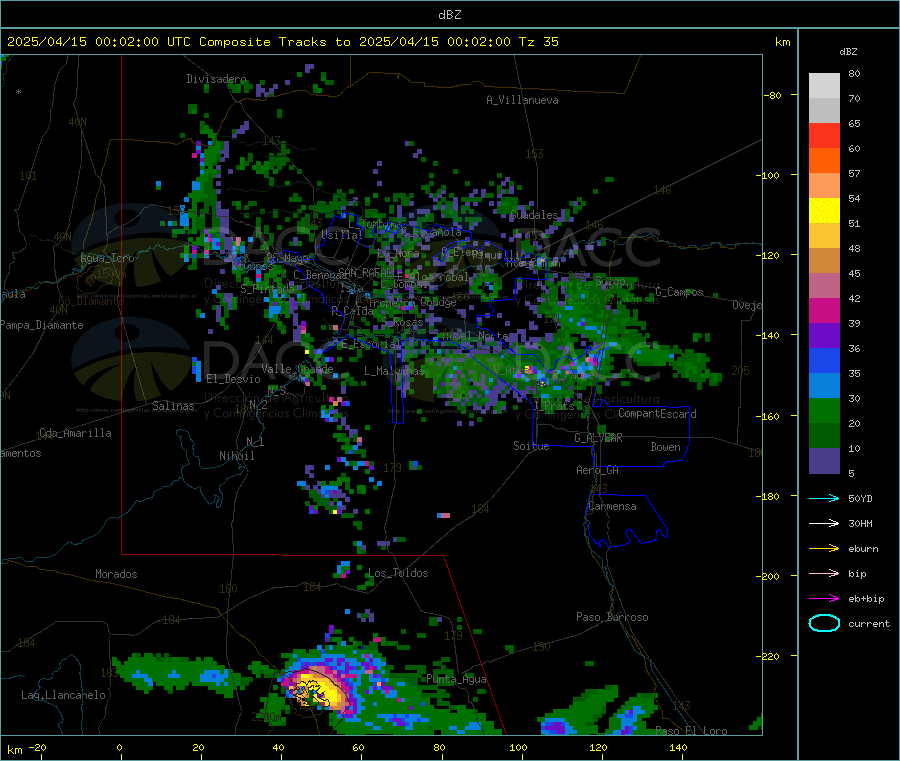
Task: Click the Punta_Agua place label
Action: tap(456, 679)
